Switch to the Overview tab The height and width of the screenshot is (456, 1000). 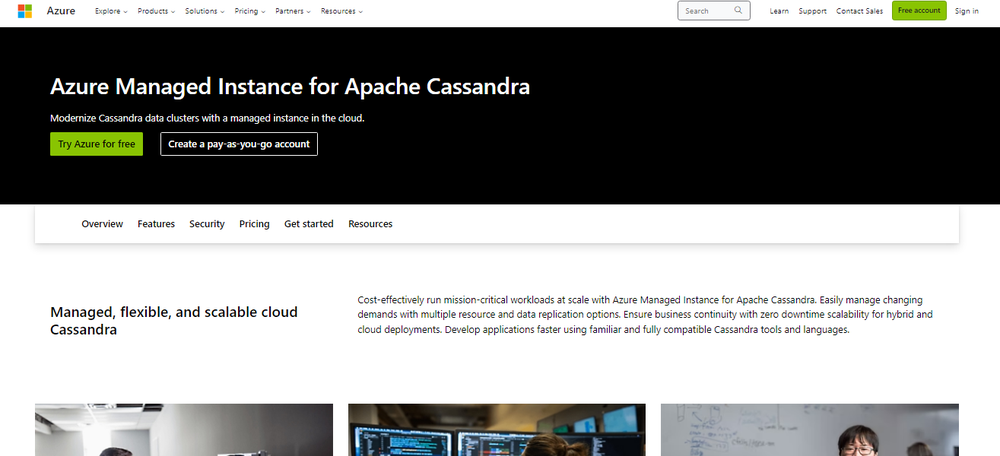tap(102, 224)
